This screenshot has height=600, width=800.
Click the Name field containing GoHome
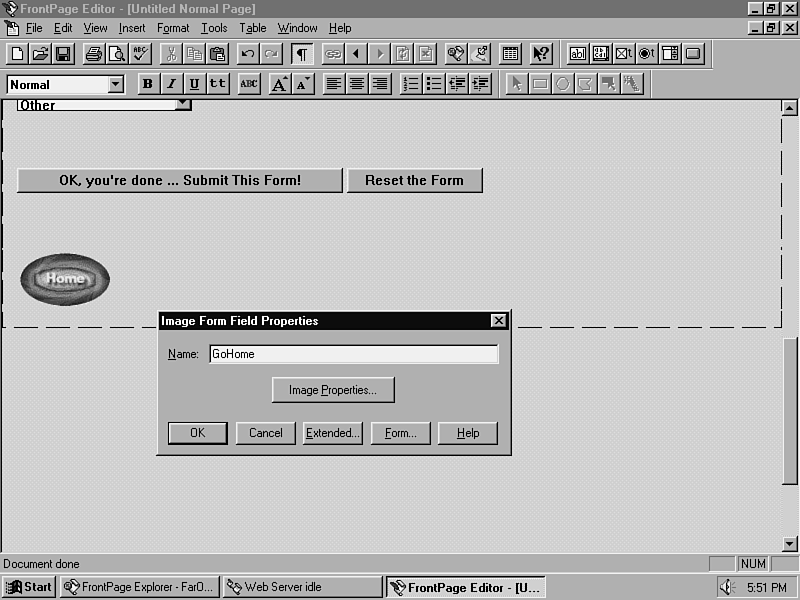[353, 354]
